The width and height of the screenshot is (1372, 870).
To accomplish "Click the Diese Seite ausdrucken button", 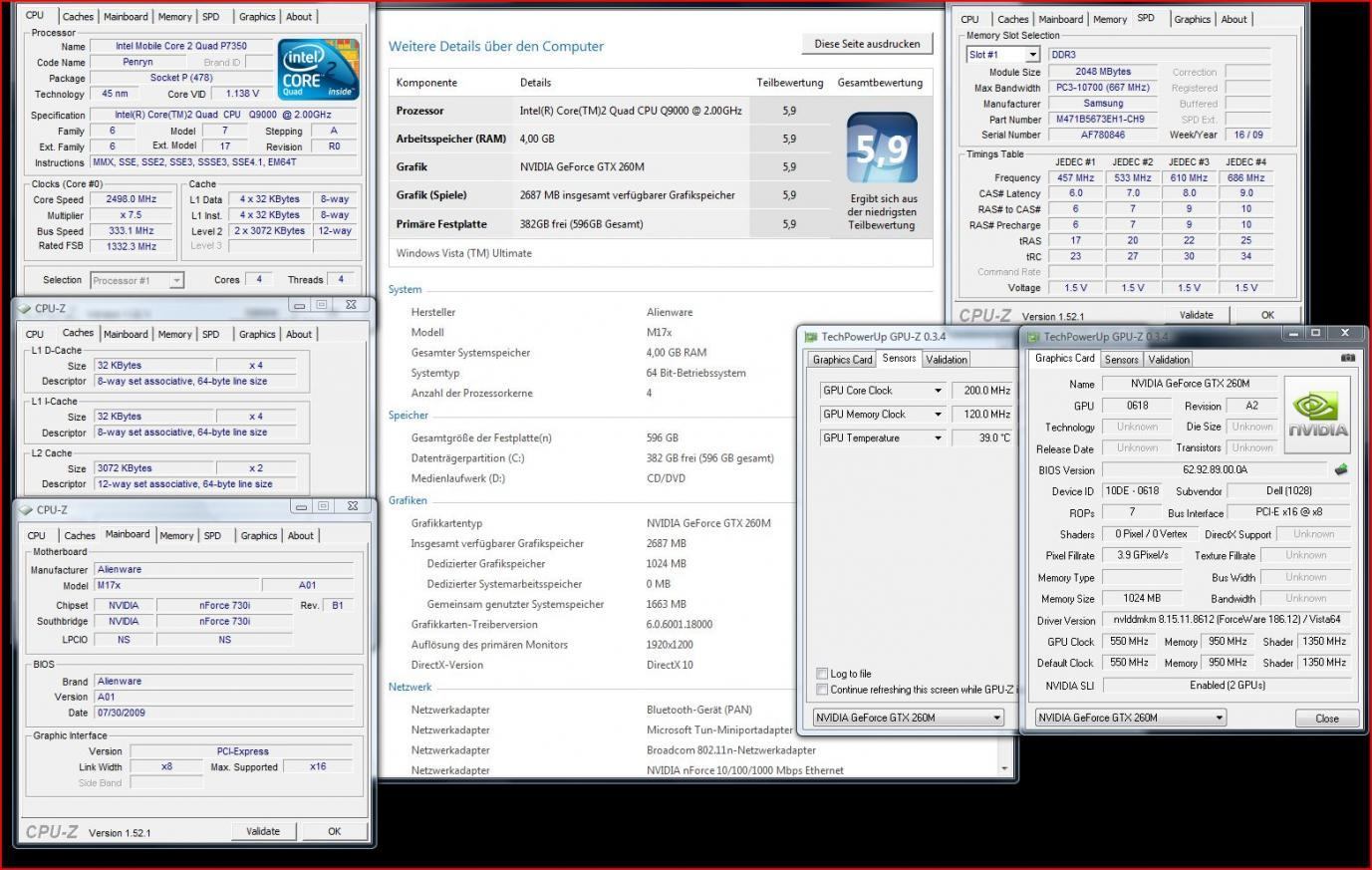I will 868,44.
